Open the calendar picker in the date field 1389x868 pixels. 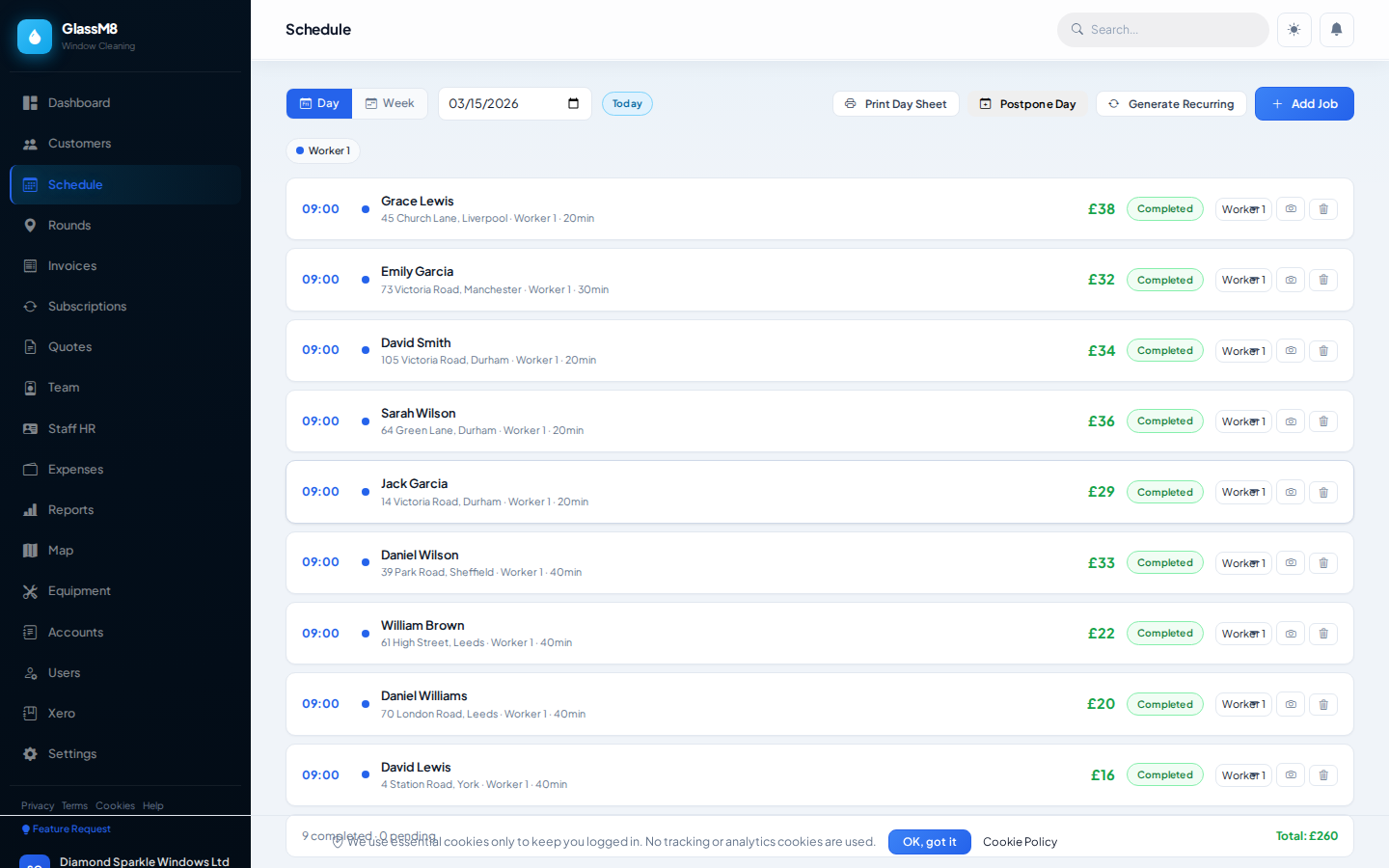tap(573, 103)
